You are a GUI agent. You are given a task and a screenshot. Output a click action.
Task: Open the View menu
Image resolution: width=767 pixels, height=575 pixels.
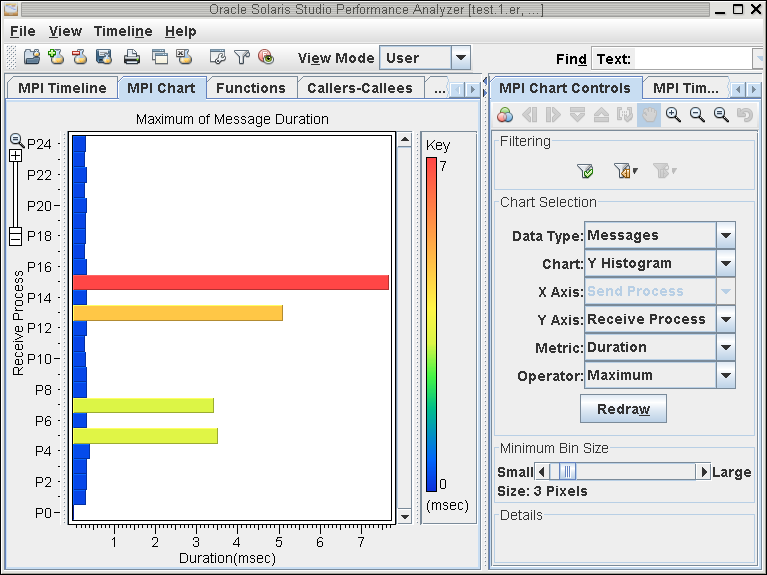(x=65, y=31)
